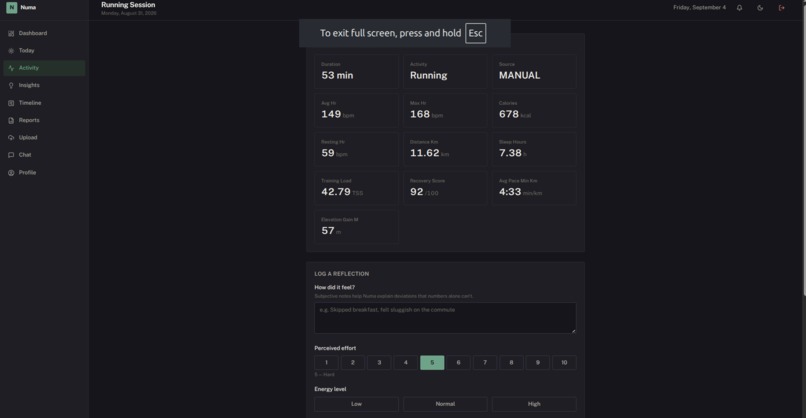Viewport: 806px width, 418px height.
Task: Click the Activity pulse icon
Action: pyautogui.click(x=11, y=68)
